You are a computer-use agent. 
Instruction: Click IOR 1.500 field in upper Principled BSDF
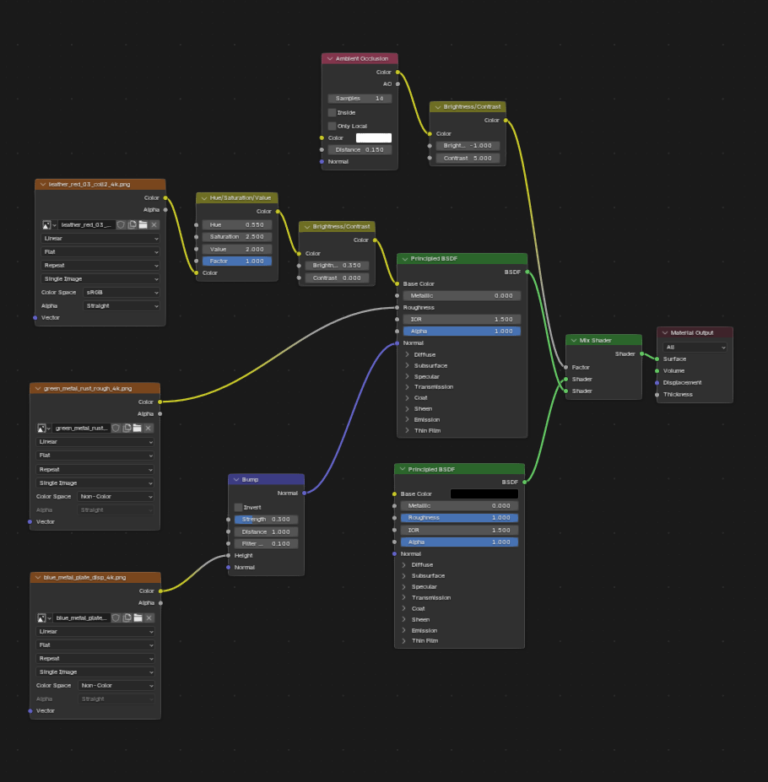click(x=462, y=319)
